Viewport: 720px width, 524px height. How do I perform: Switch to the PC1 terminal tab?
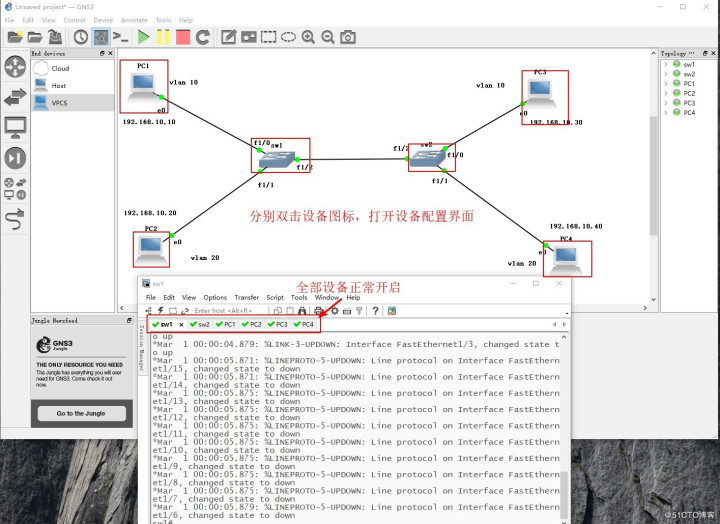226,324
